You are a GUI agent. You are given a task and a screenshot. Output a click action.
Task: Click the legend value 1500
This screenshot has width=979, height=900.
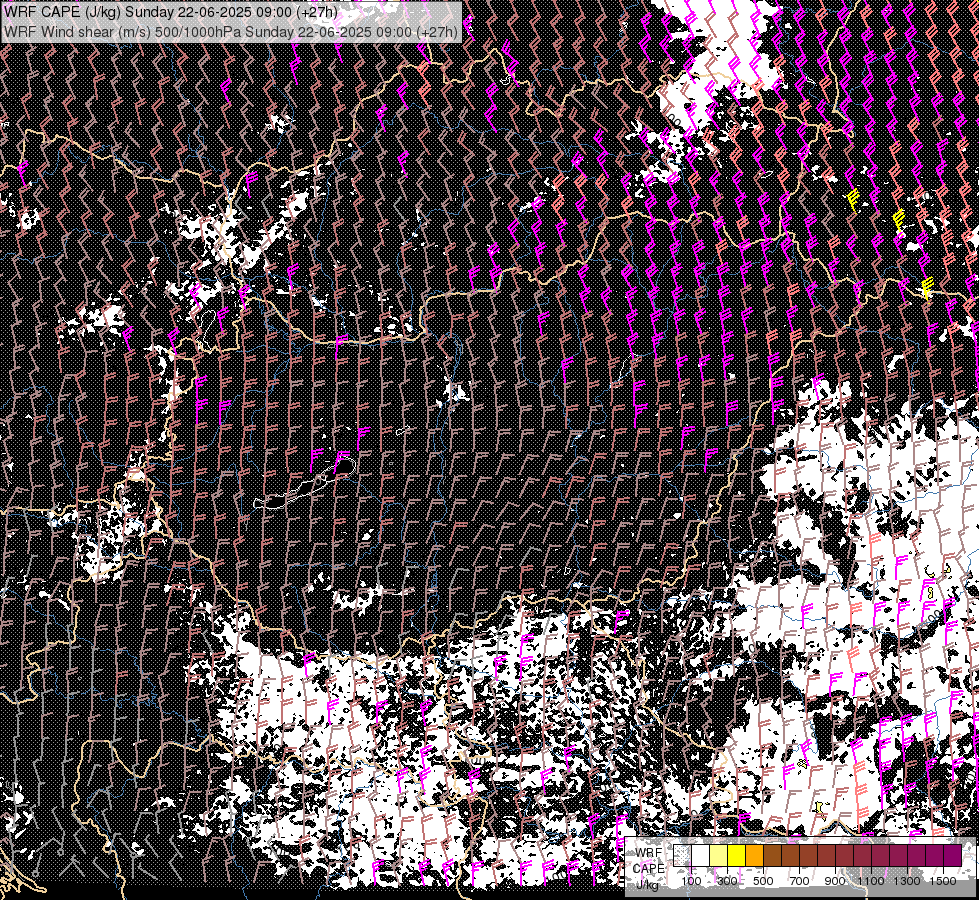(x=943, y=881)
